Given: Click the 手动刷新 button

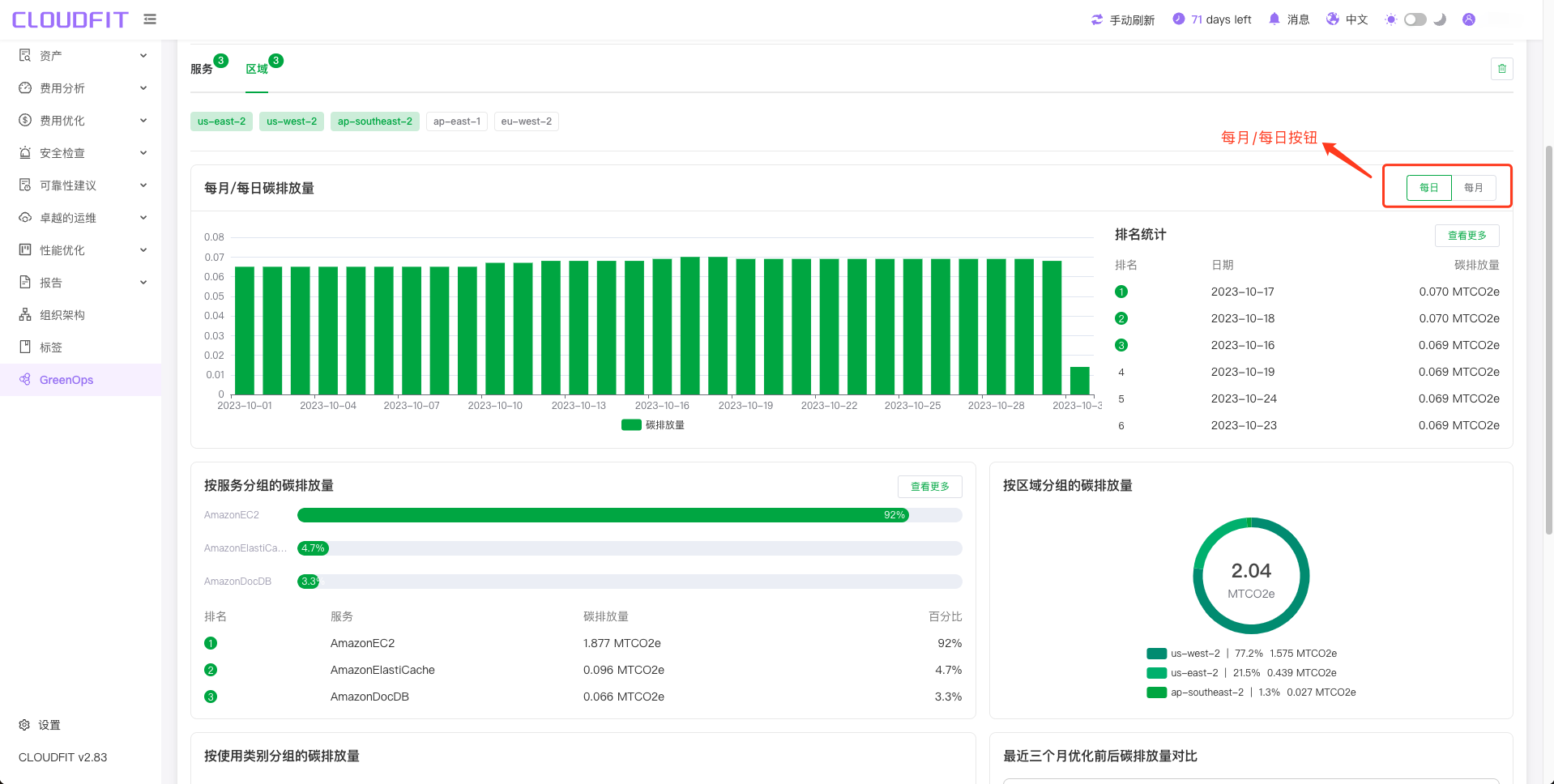Looking at the screenshot, I should tap(1123, 19).
